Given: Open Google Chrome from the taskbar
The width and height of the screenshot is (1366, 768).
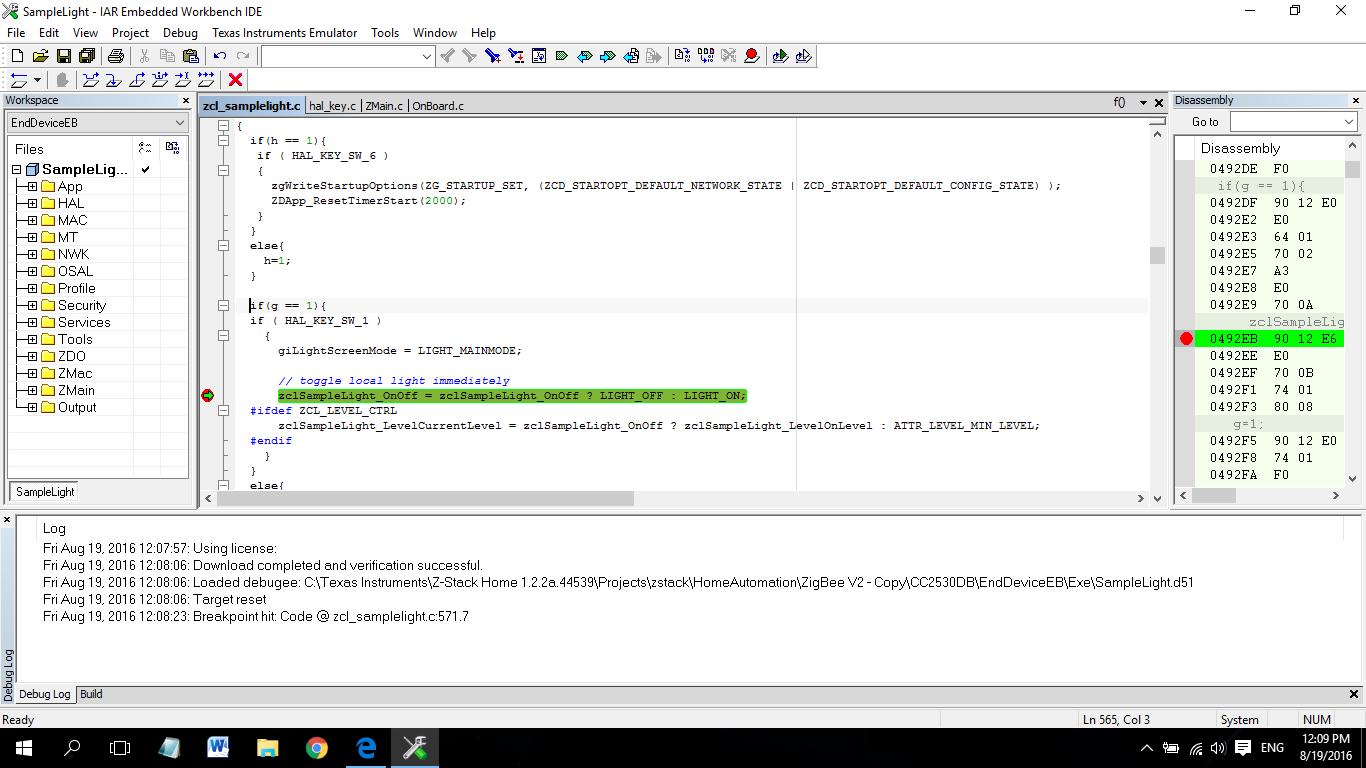Looking at the screenshot, I should click(316, 748).
